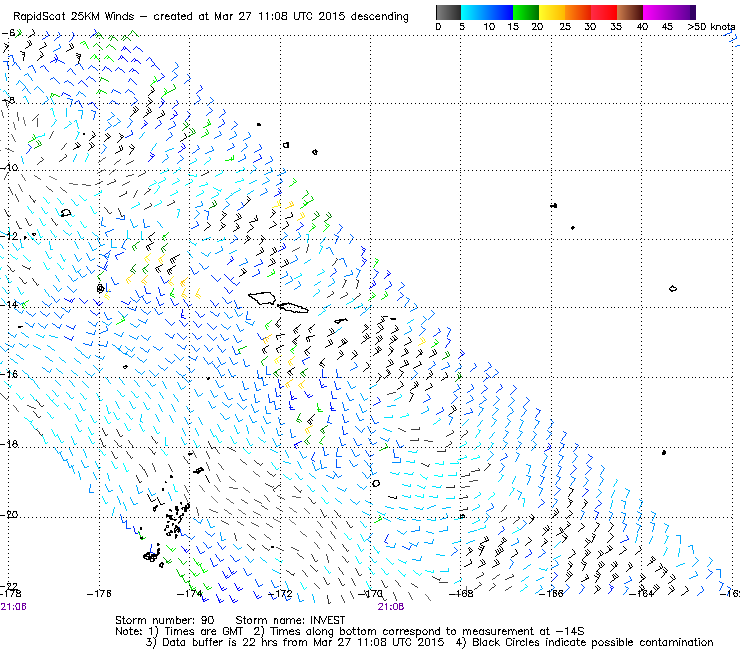Click the brown 35-40 knots legend swatch
The width and height of the screenshot is (740, 650).
point(630,12)
